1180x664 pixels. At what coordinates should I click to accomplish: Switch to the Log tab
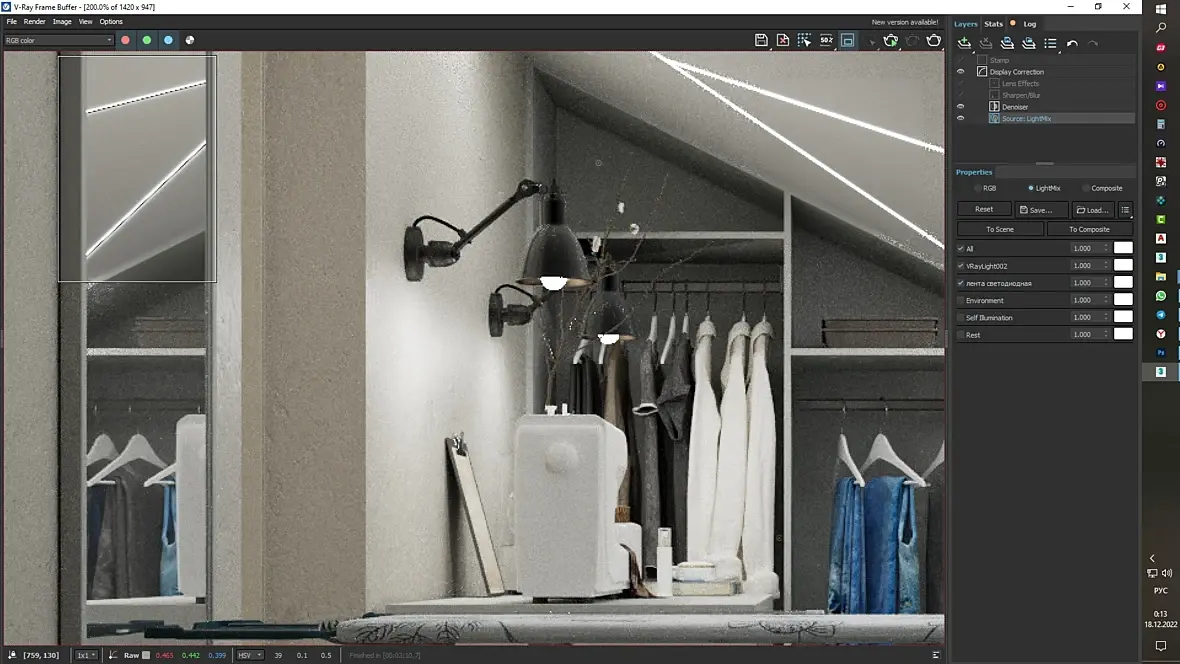click(1029, 24)
